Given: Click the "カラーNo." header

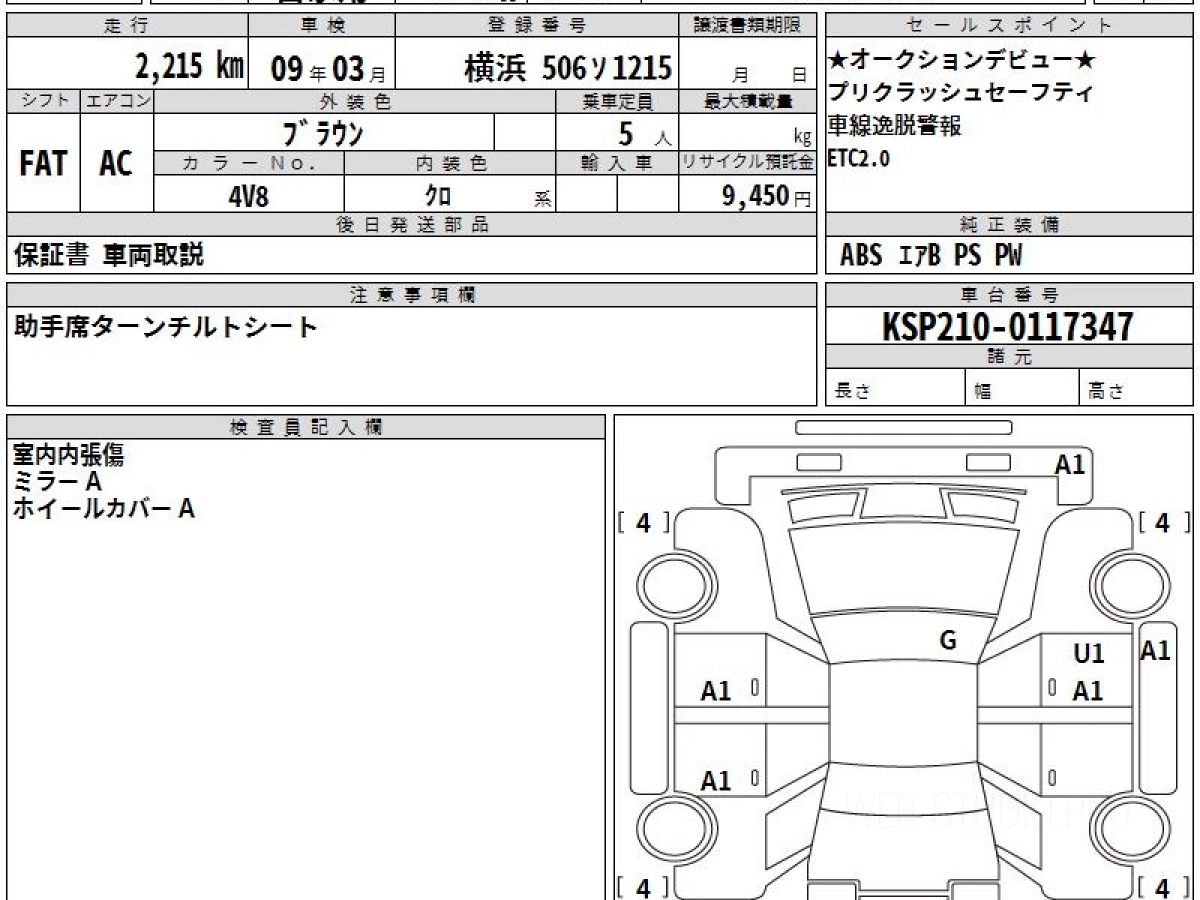Looking at the screenshot, I should (249, 163).
